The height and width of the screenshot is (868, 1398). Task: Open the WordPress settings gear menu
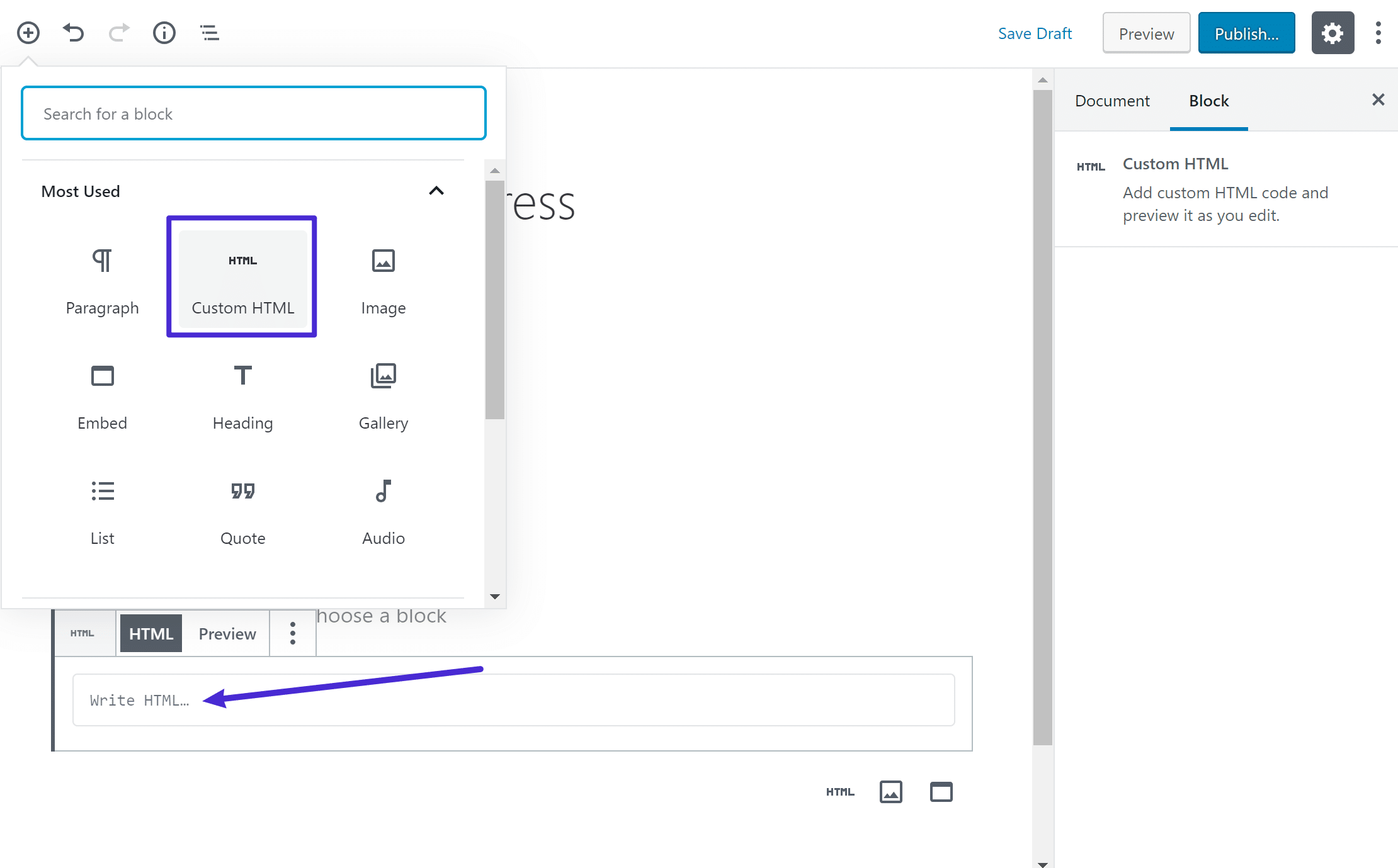click(x=1333, y=33)
